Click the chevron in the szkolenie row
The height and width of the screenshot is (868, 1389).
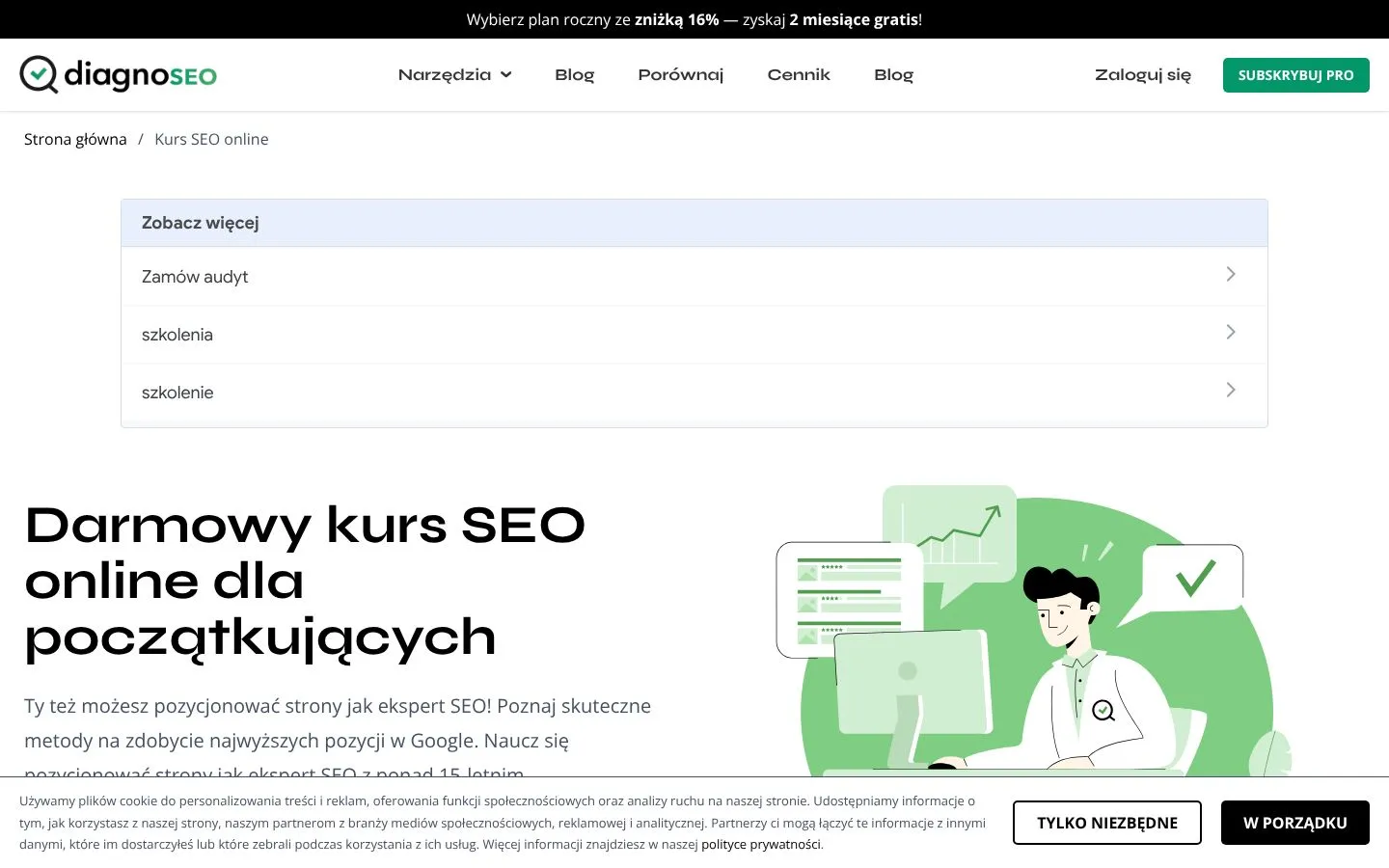(1231, 390)
